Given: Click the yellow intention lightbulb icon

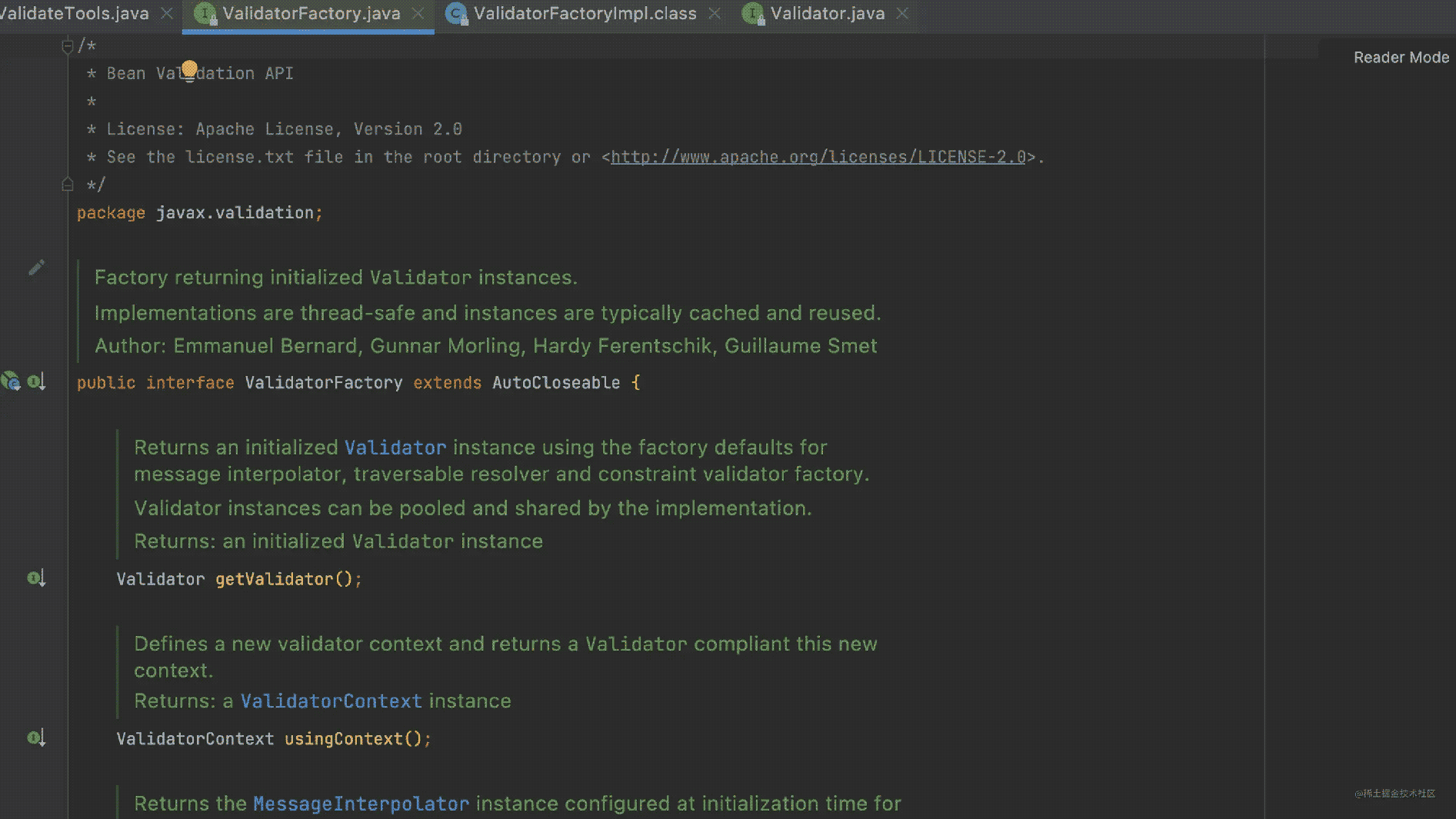Looking at the screenshot, I should [x=189, y=69].
